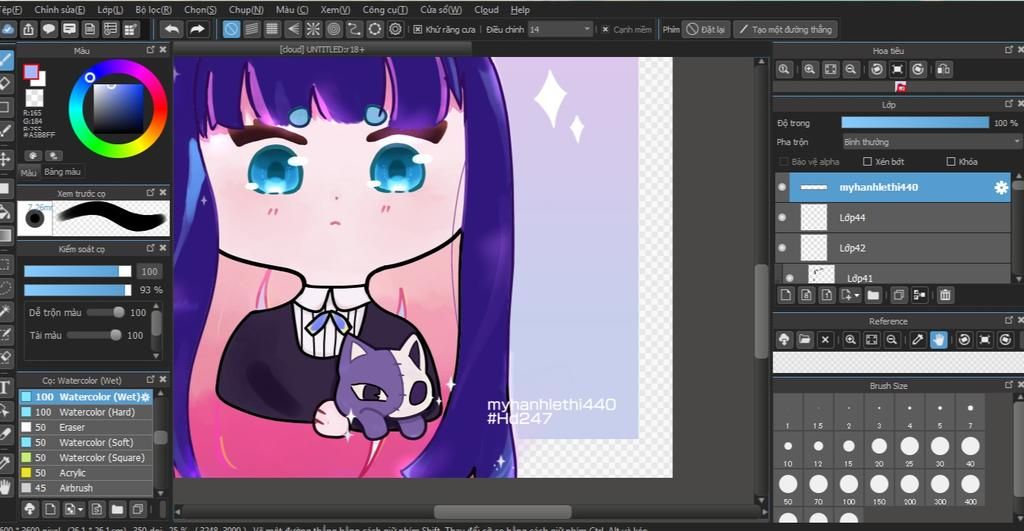
Task: Click the cloud save toolbar icon
Action: [8, 29]
